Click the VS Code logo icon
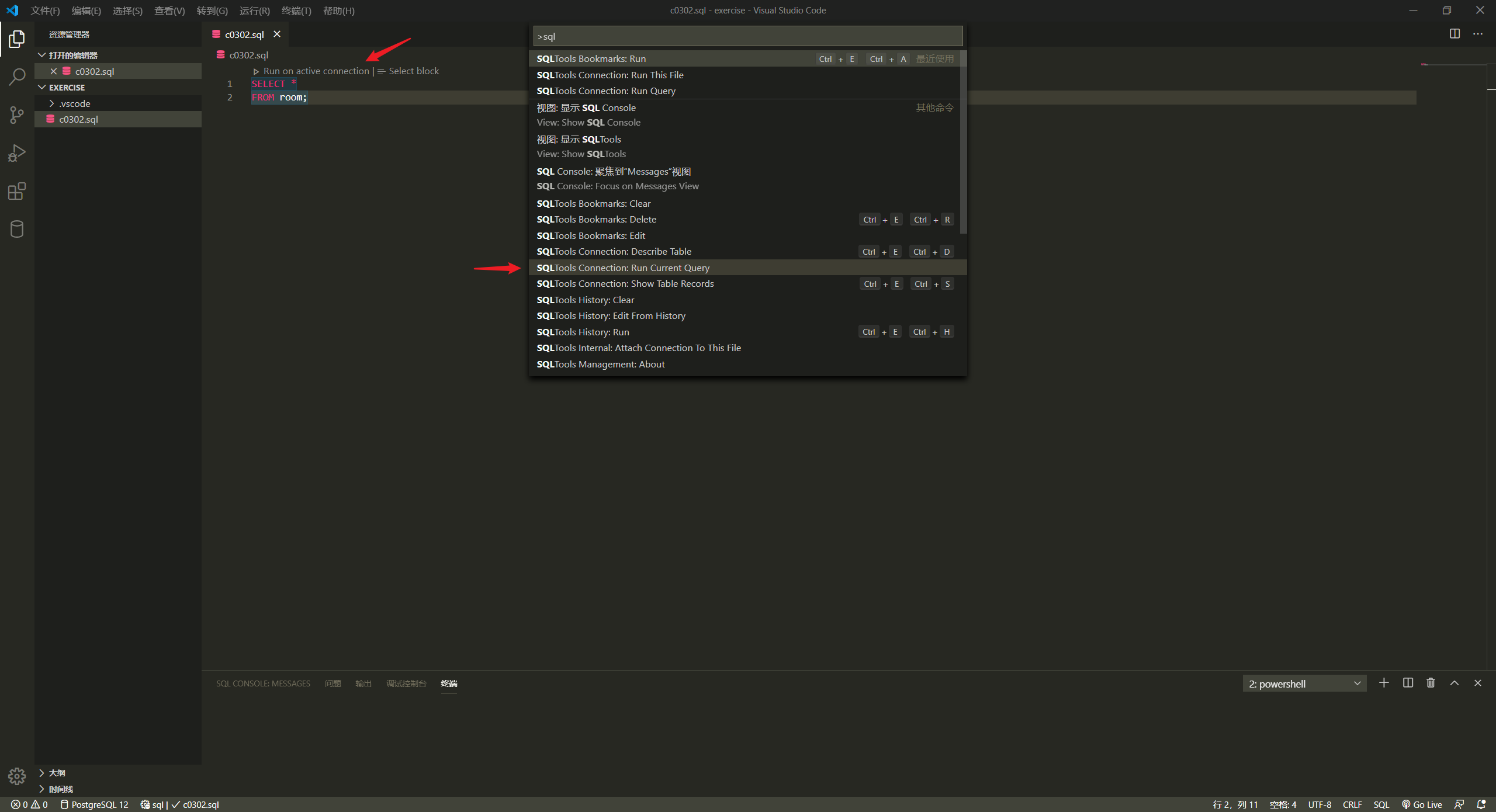The width and height of the screenshot is (1496, 812). (x=12, y=11)
